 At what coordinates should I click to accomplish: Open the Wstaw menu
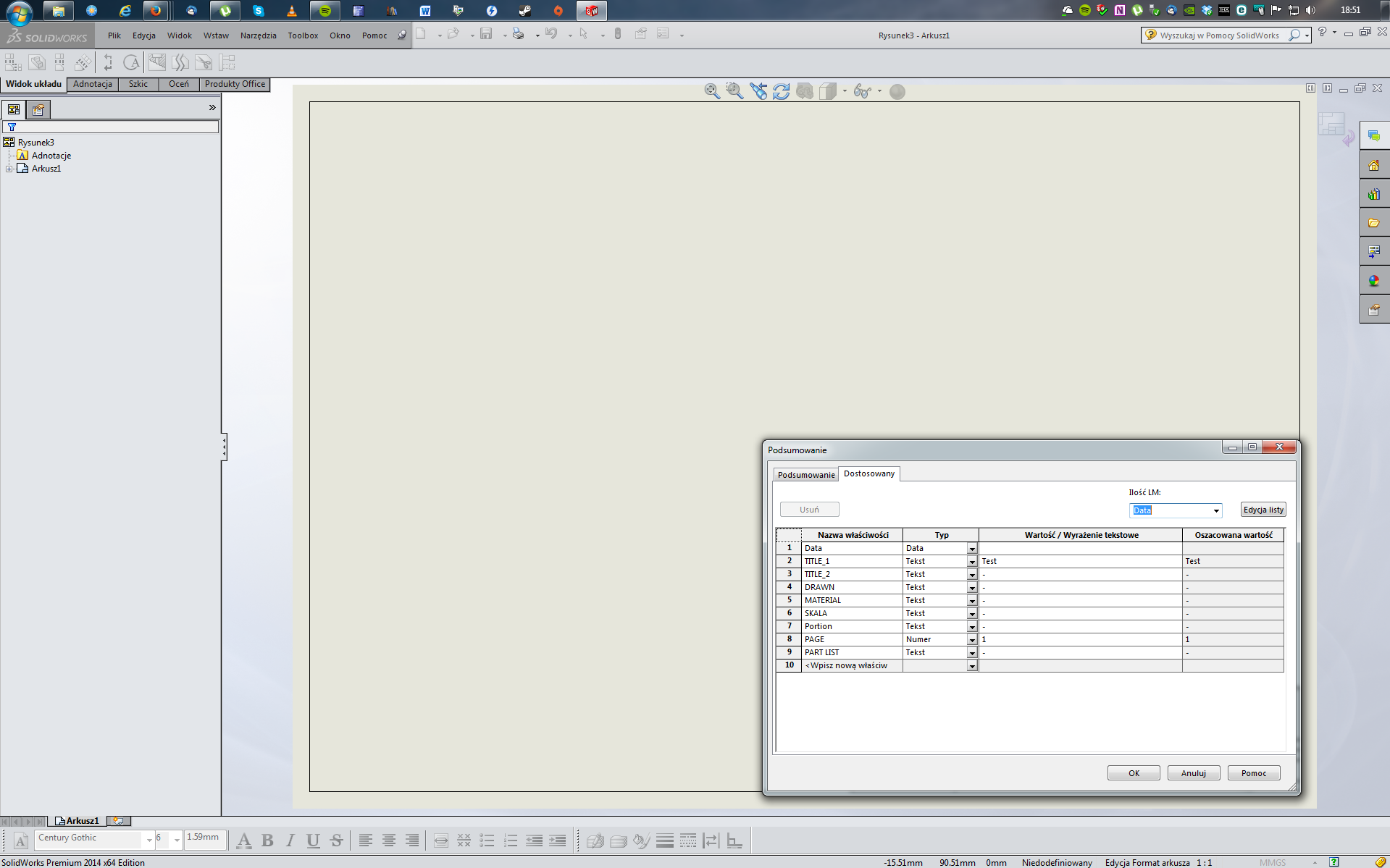pos(216,35)
